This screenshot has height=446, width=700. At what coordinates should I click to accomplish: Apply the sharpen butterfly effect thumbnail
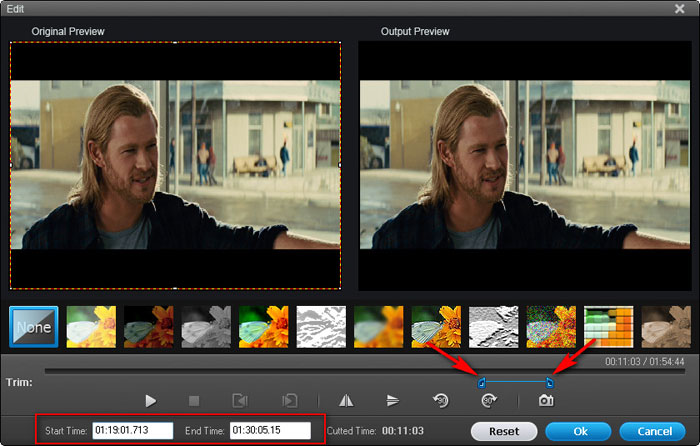click(x=436, y=327)
